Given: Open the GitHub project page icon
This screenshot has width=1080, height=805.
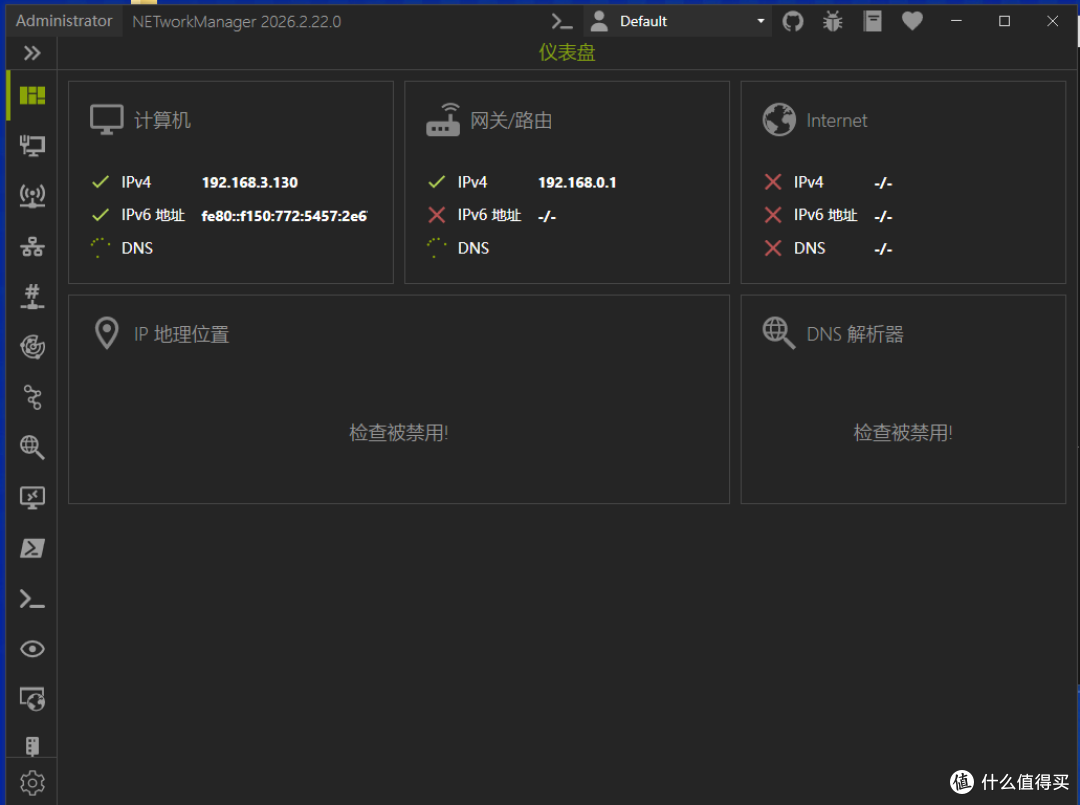Looking at the screenshot, I should (793, 21).
